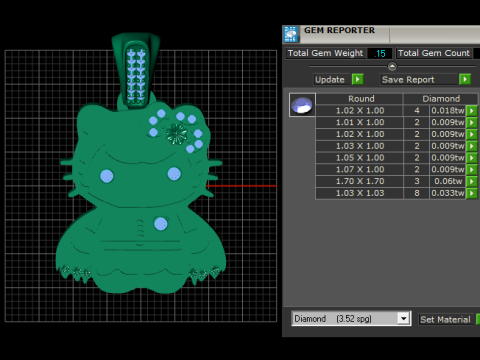Screen dimensions: 480x360
Task: Select the 1.70 X 1.70 size cell
Action: (x=360, y=181)
